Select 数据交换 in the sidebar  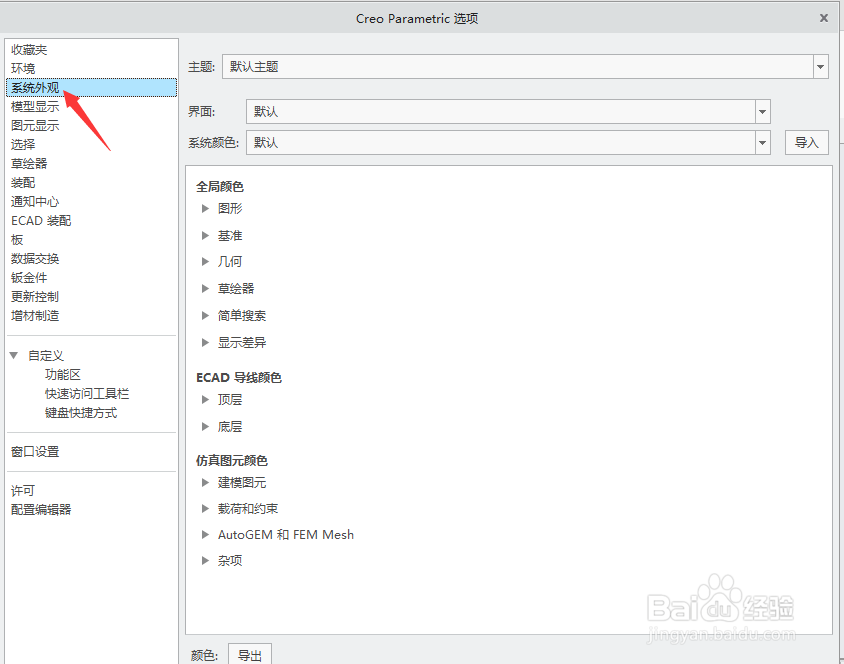coord(35,258)
